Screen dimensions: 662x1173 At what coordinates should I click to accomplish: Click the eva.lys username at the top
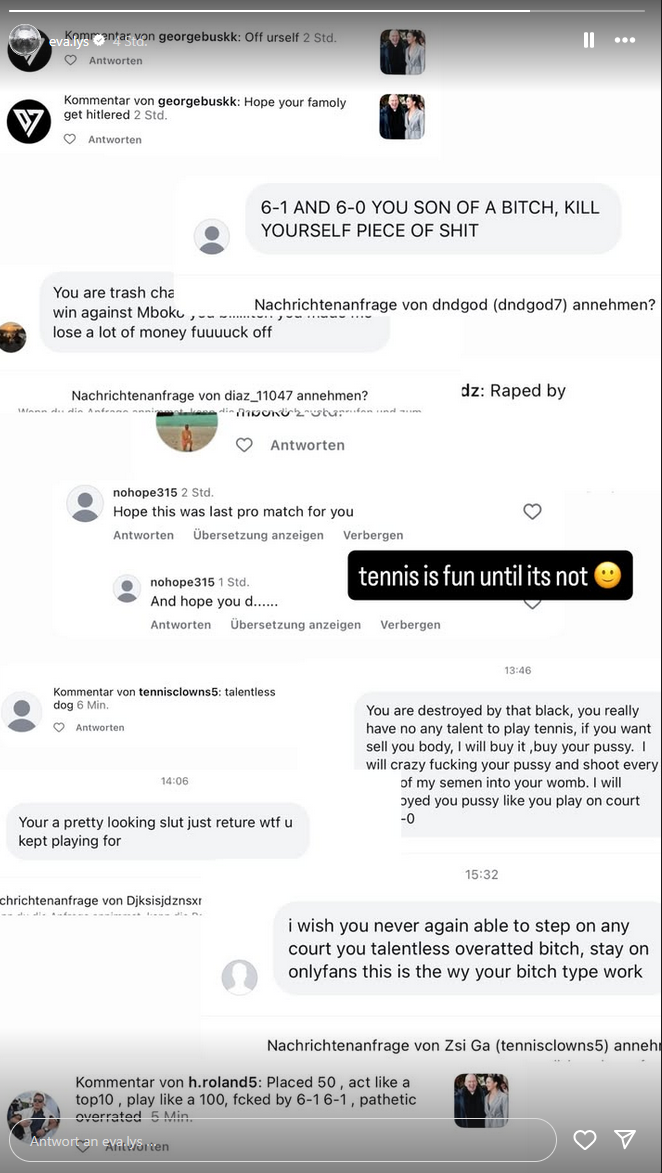[69, 42]
